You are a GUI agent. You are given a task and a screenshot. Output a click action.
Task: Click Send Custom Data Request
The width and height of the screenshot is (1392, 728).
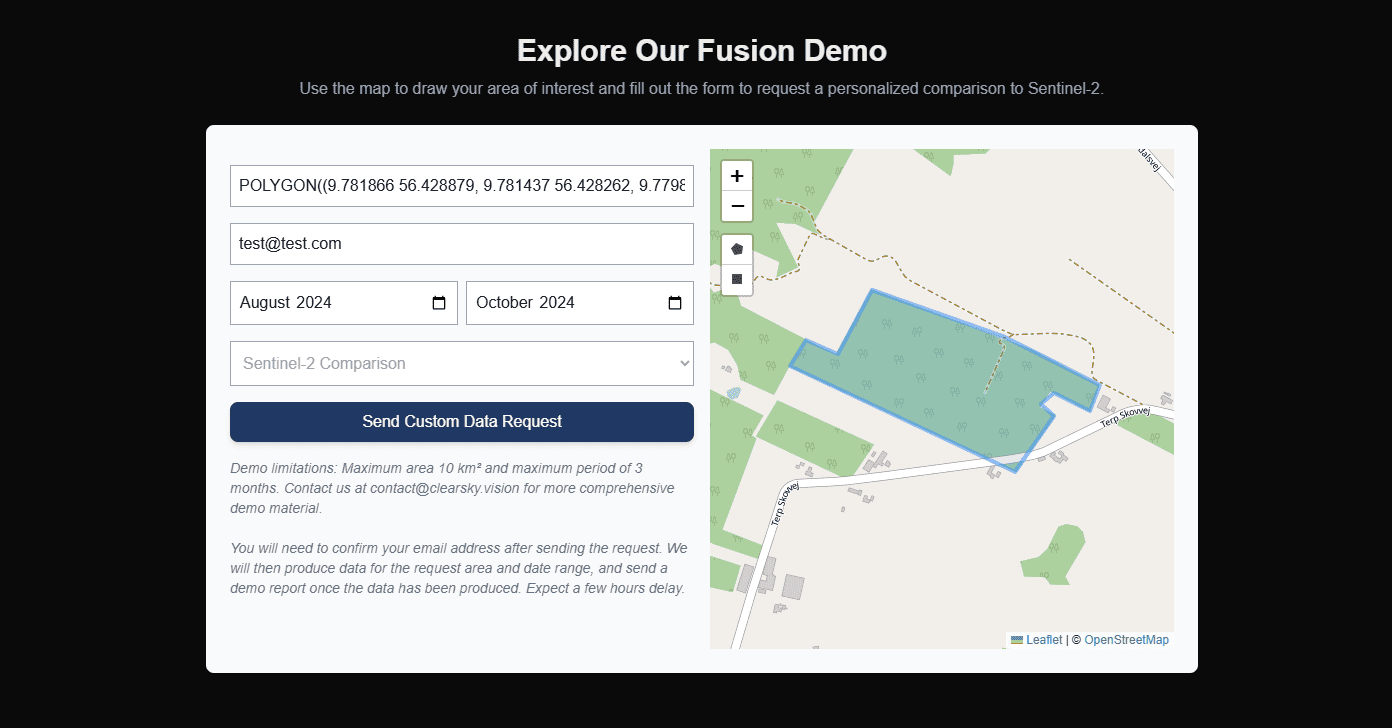click(461, 422)
